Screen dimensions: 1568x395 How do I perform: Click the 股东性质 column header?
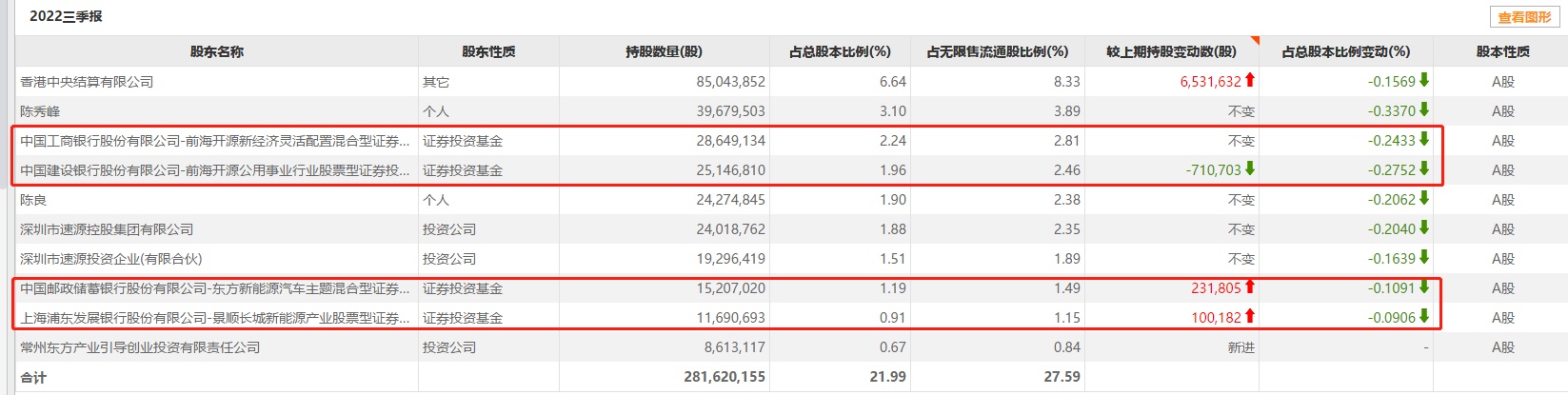pyautogui.click(x=488, y=51)
